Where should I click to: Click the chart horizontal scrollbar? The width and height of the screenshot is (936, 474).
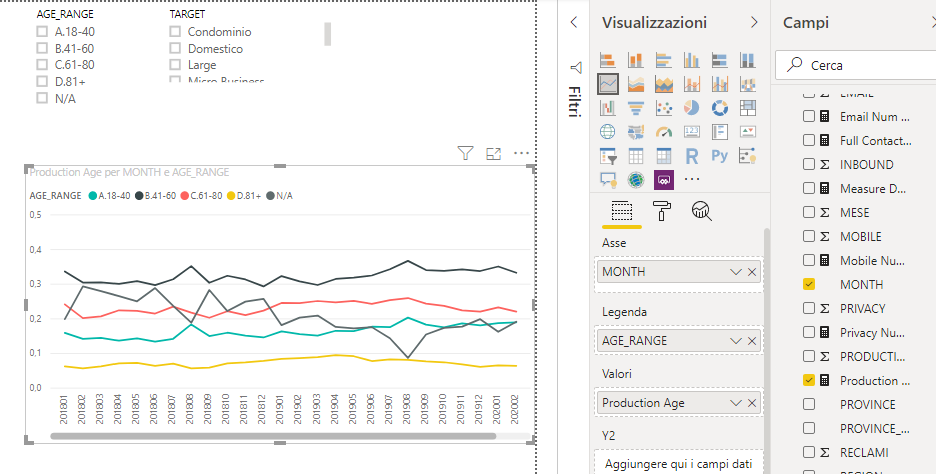(x=273, y=436)
